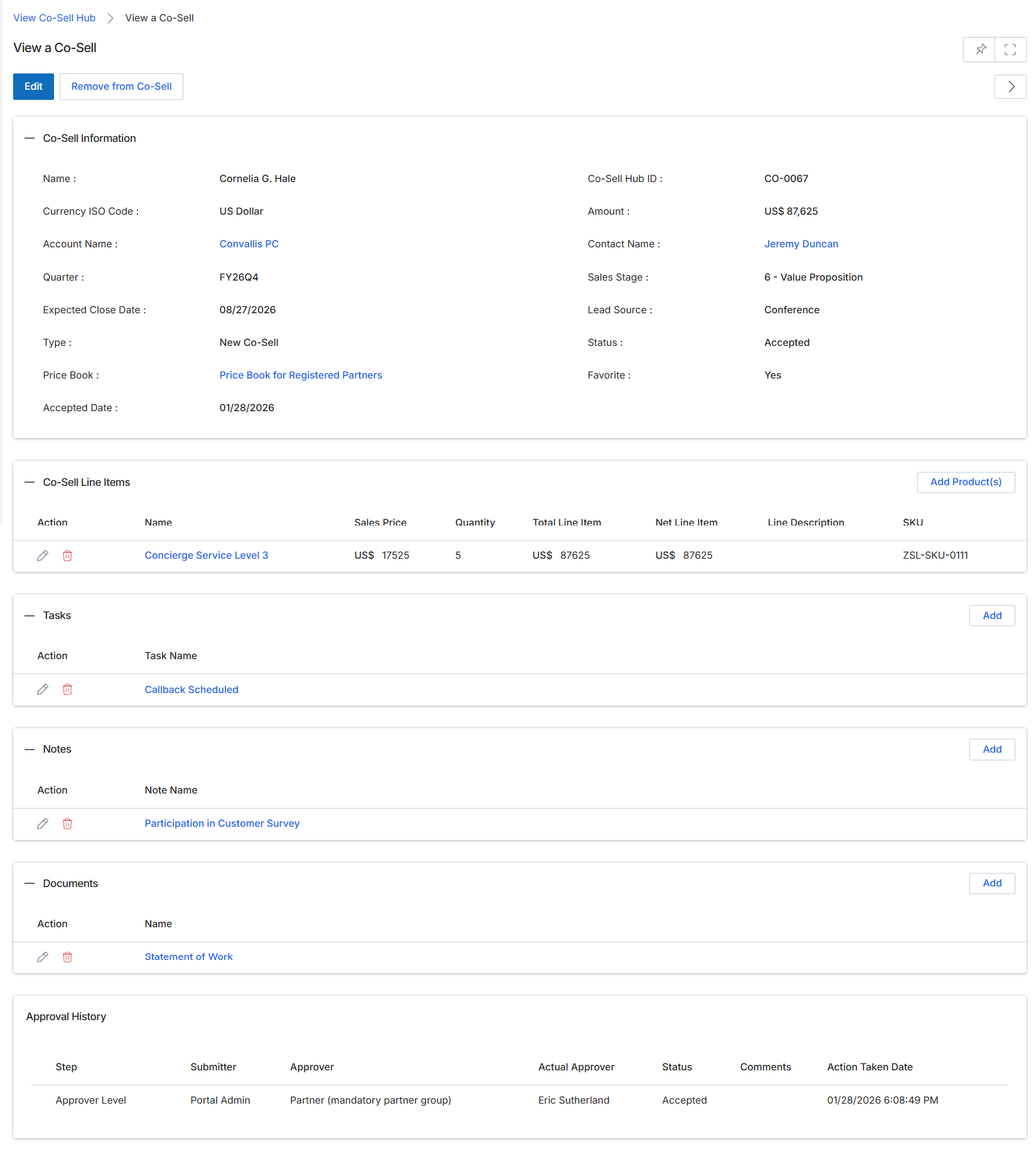Toggle fullscreen view of the page
The height and width of the screenshot is (1157, 1036).
[x=1010, y=50]
